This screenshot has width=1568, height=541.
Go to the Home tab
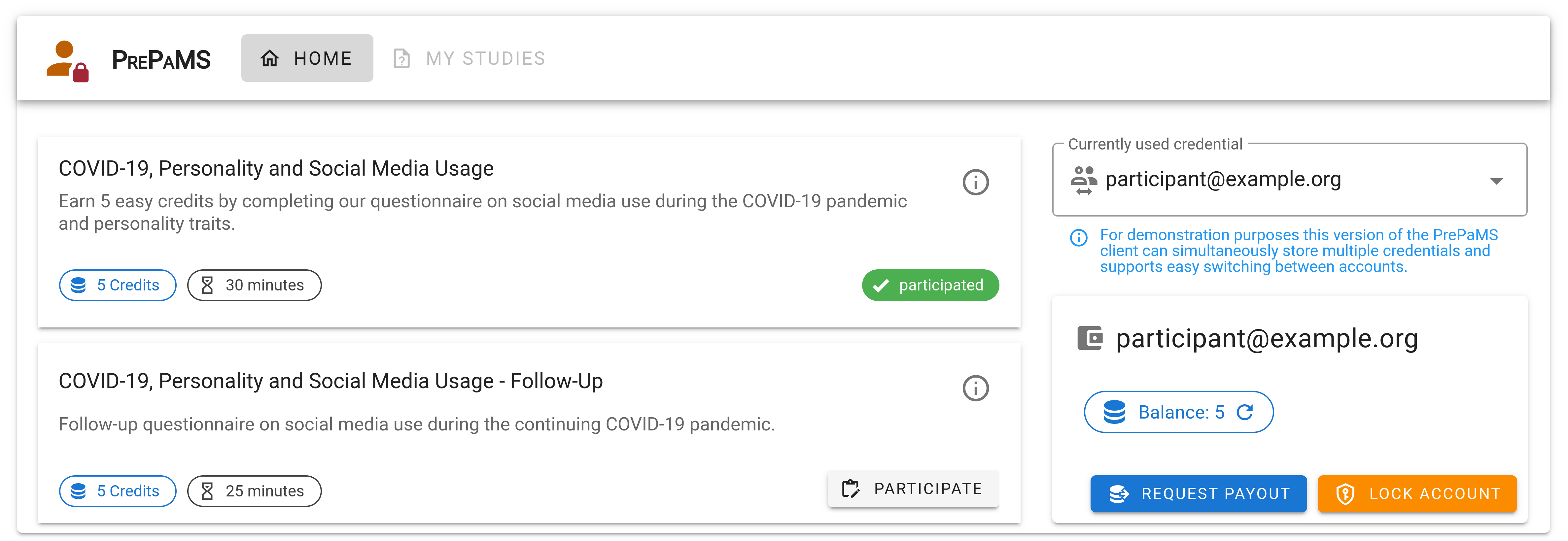point(307,58)
